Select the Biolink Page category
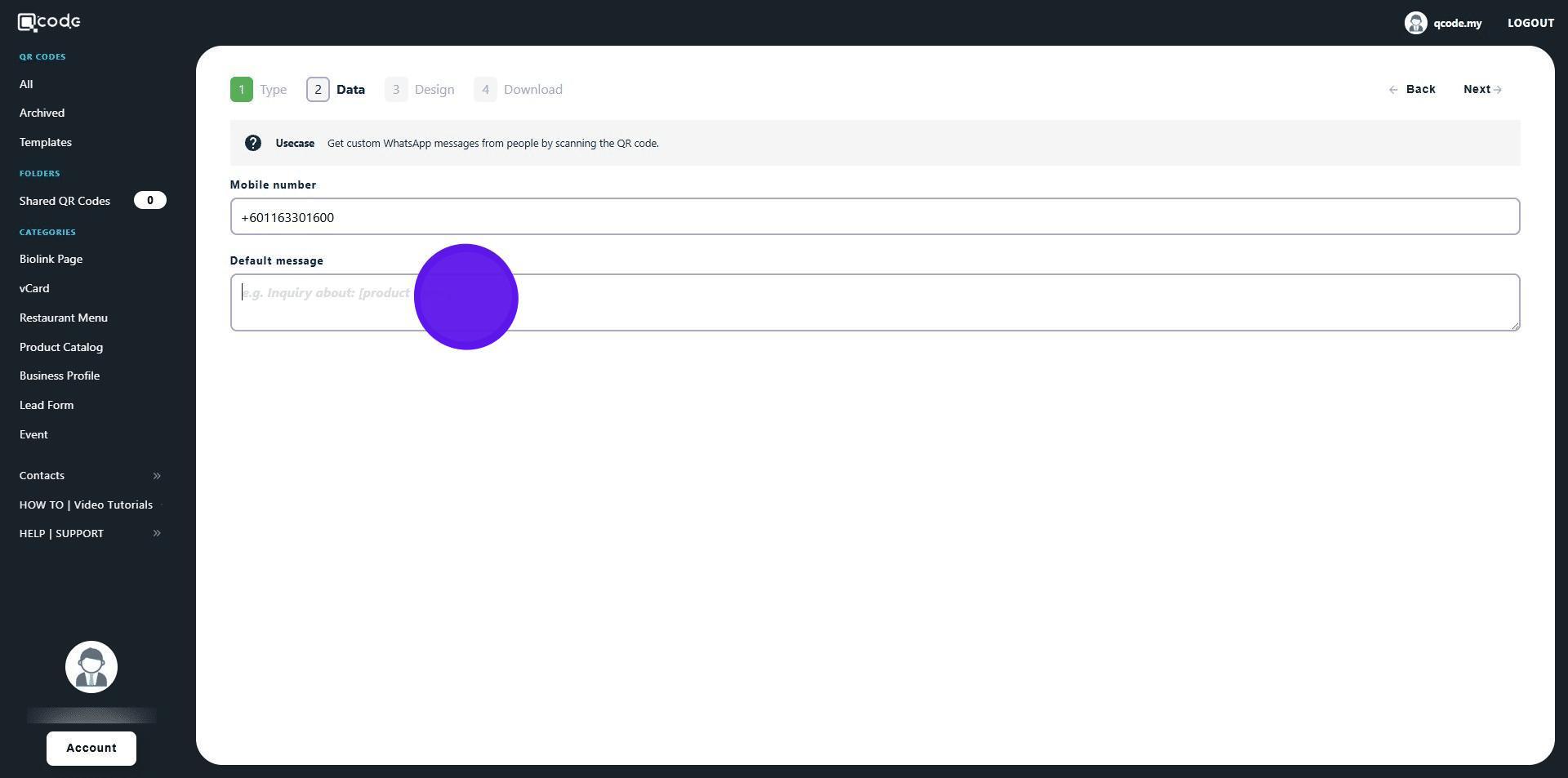This screenshot has width=1568, height=778. [x=51, y=259]
